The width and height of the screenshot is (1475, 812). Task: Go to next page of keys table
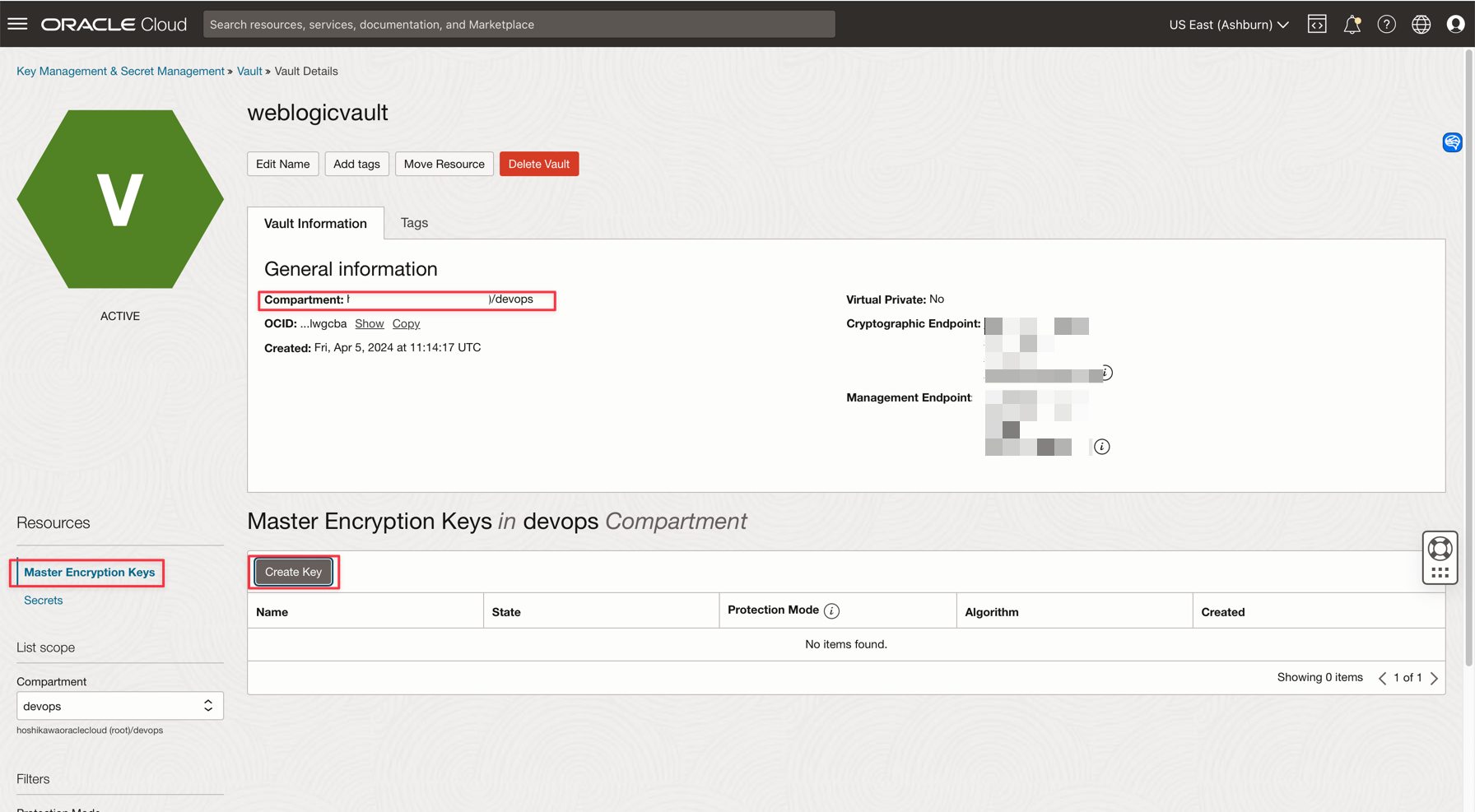1435,678
